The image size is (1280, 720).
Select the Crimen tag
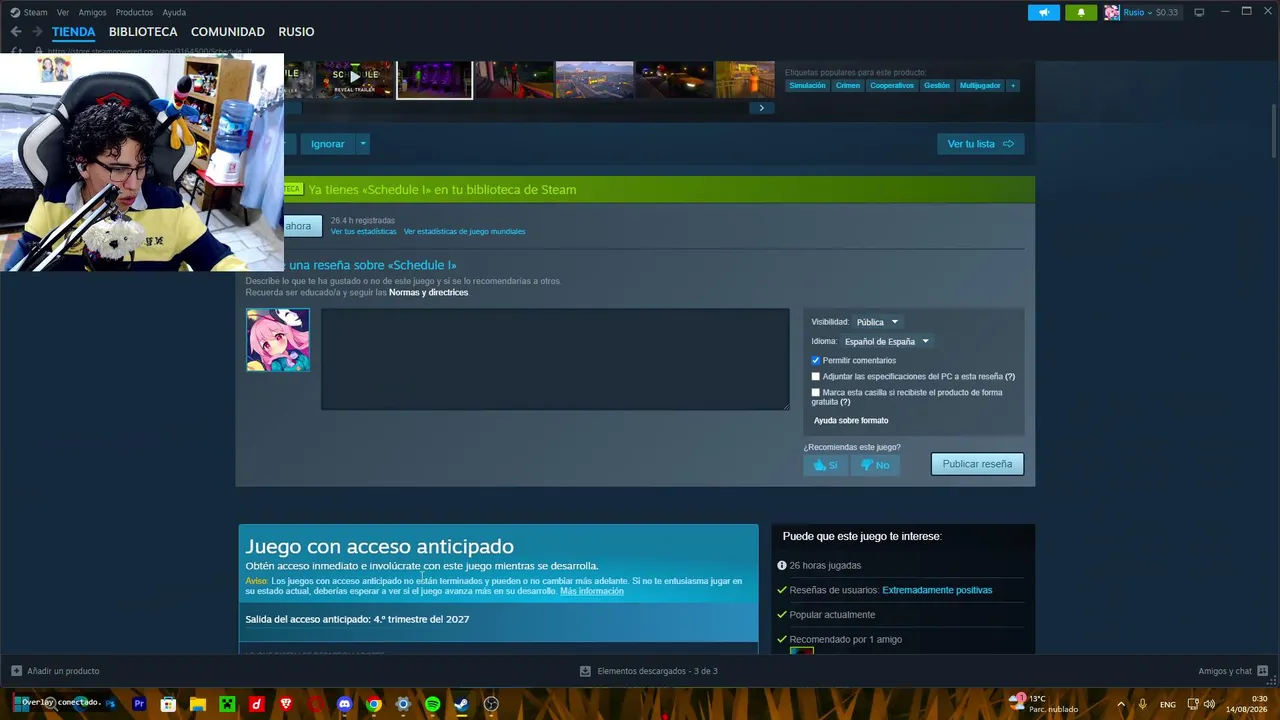click(848, 86)
